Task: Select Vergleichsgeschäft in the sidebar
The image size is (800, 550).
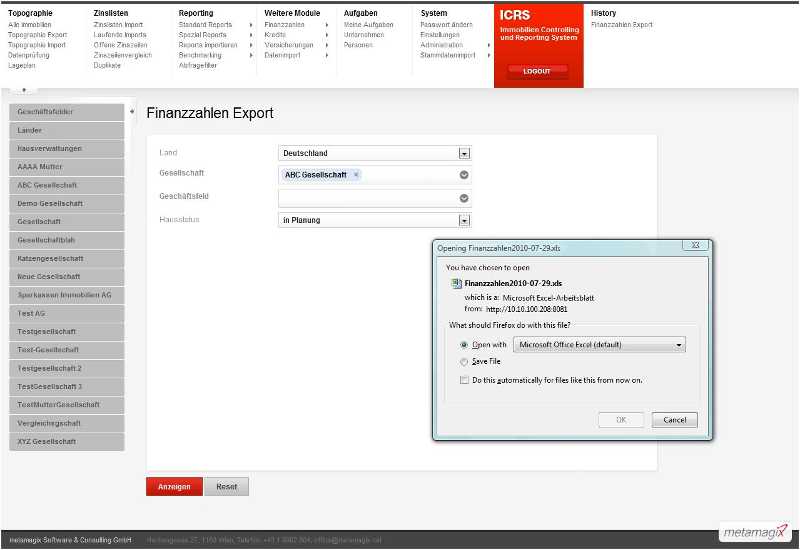Action: pos(66,423)
